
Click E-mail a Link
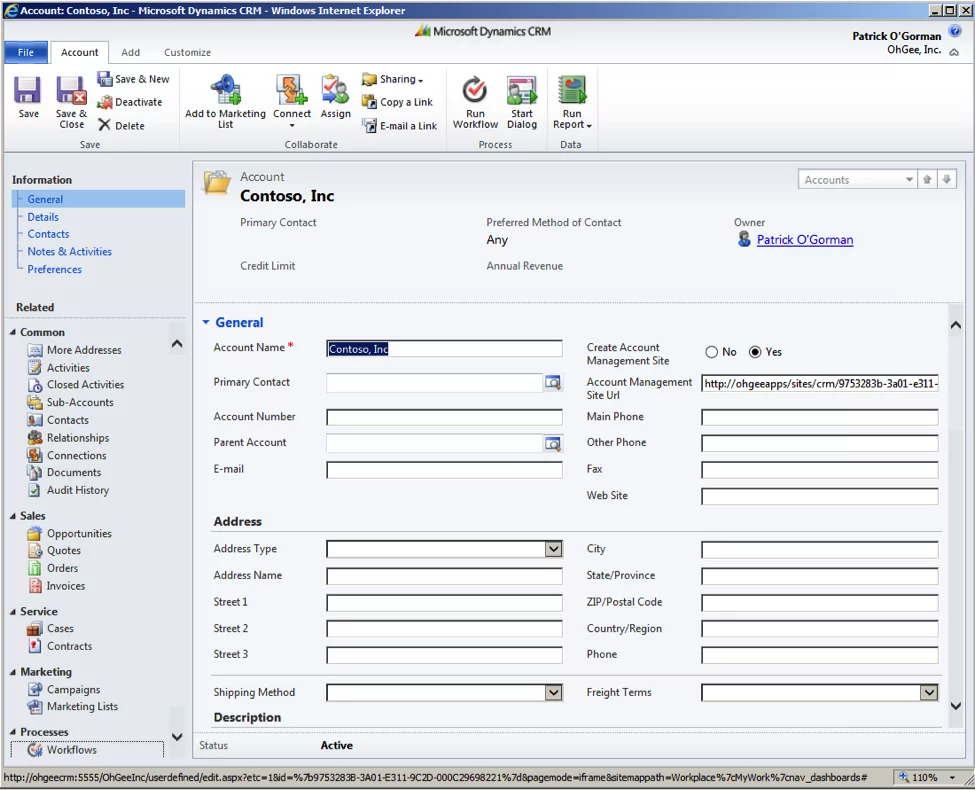400,126
